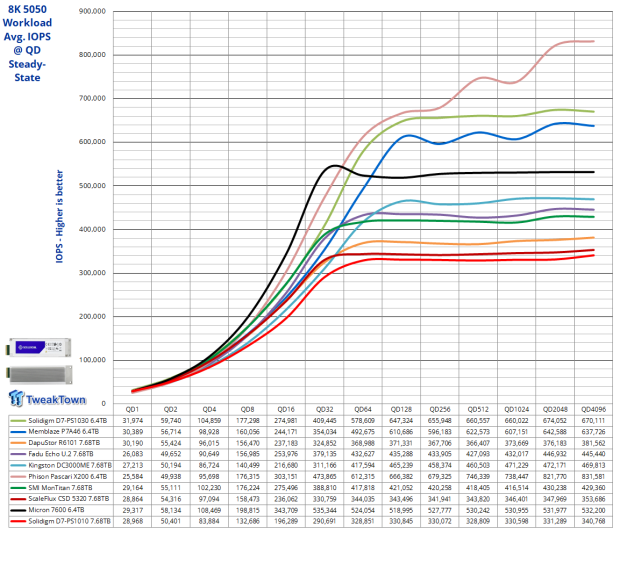Click the silver SSD image above the logo
Image resolution: width=620 pixels, height=568 pixels.
(x=41, y=371)
